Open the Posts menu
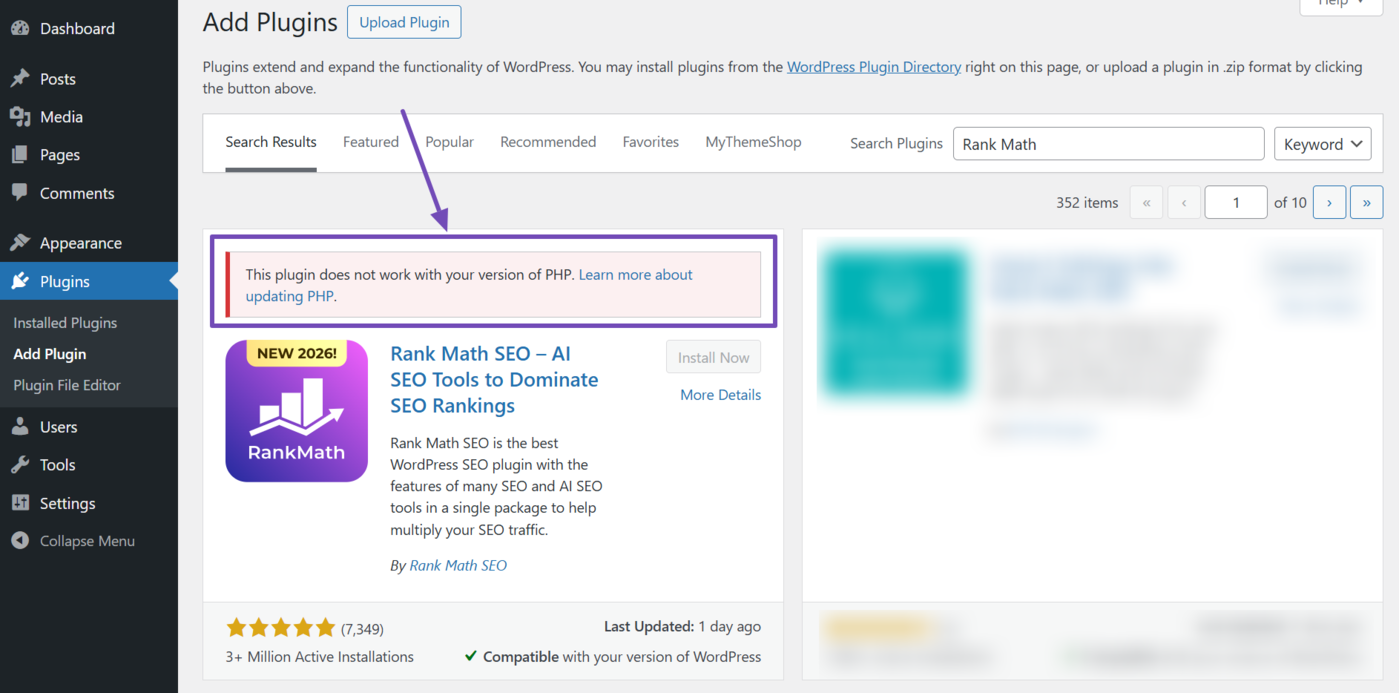1399x693 pixels. pos(89,78)
